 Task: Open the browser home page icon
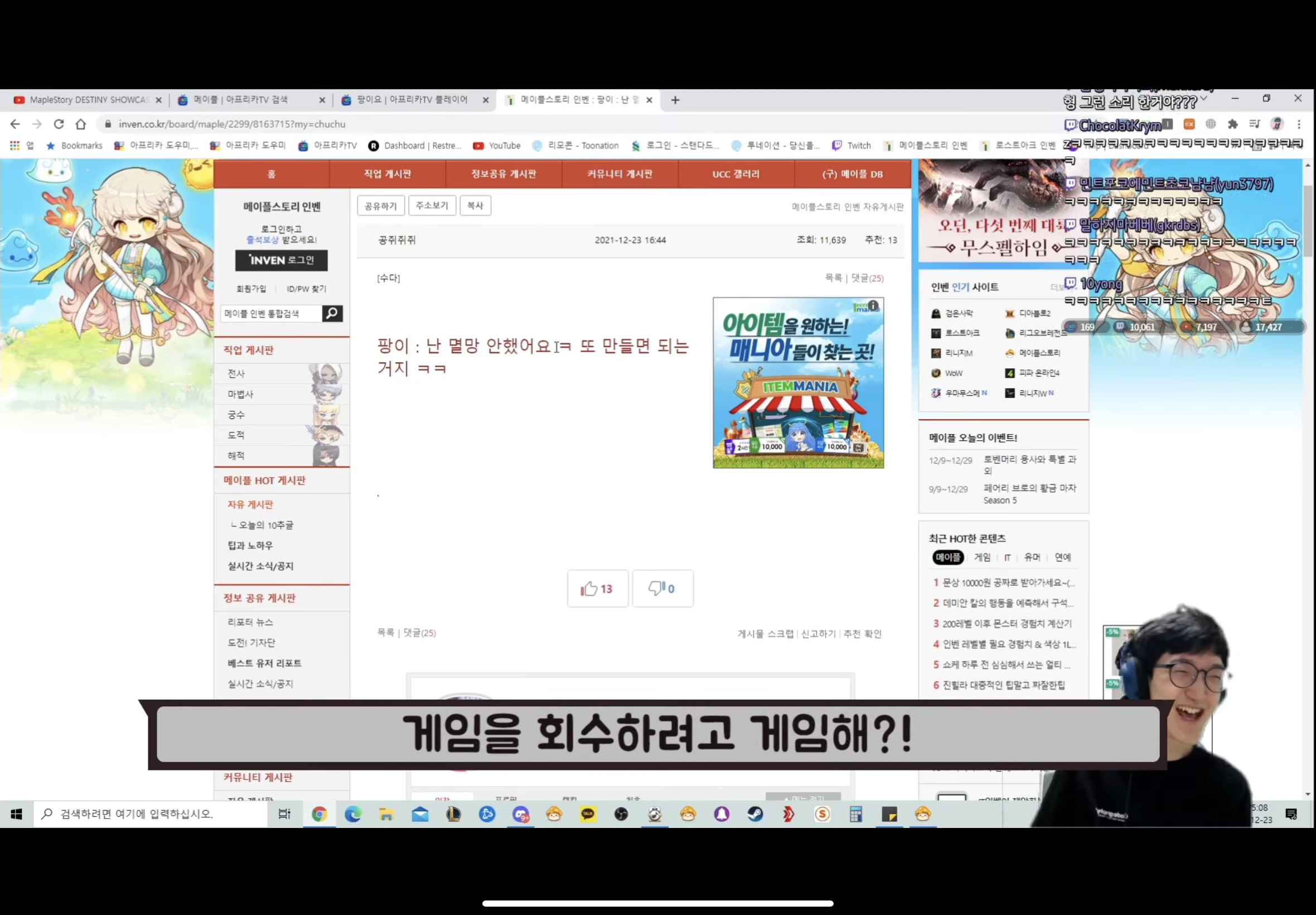tap(81, 124)
